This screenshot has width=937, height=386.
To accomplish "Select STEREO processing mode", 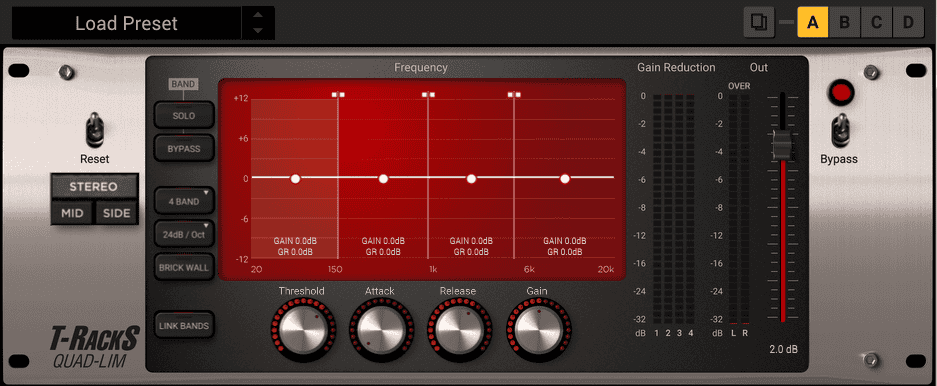I will tap(94, 186).
